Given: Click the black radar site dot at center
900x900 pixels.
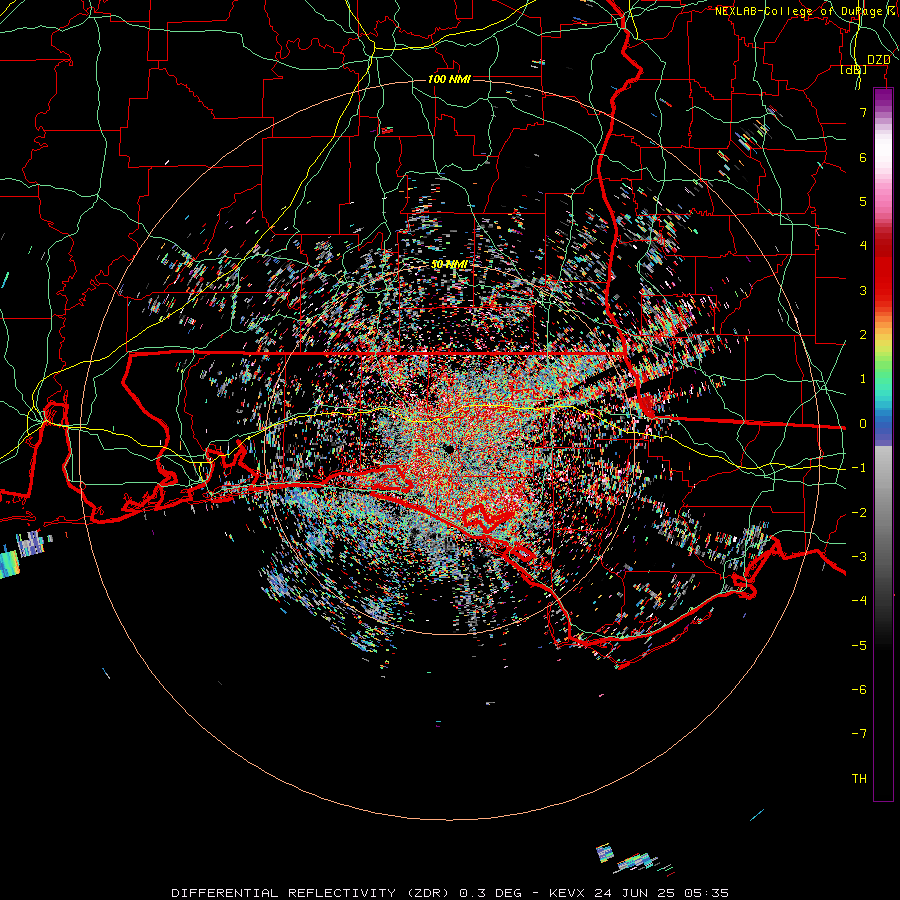Looking at the screenshot, I should [x=449, y=449].
